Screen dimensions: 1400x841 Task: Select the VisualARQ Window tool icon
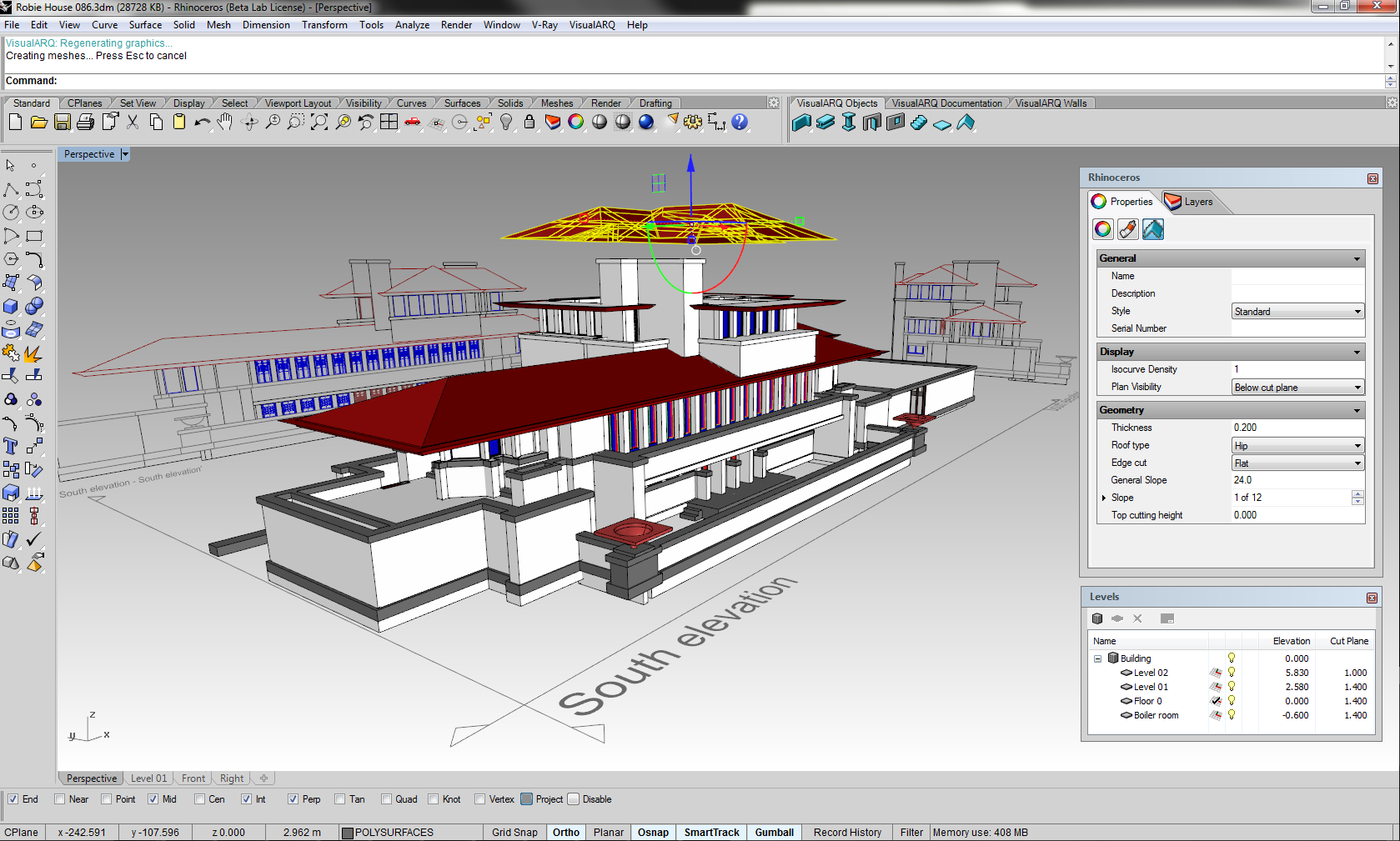click(895, 123)
